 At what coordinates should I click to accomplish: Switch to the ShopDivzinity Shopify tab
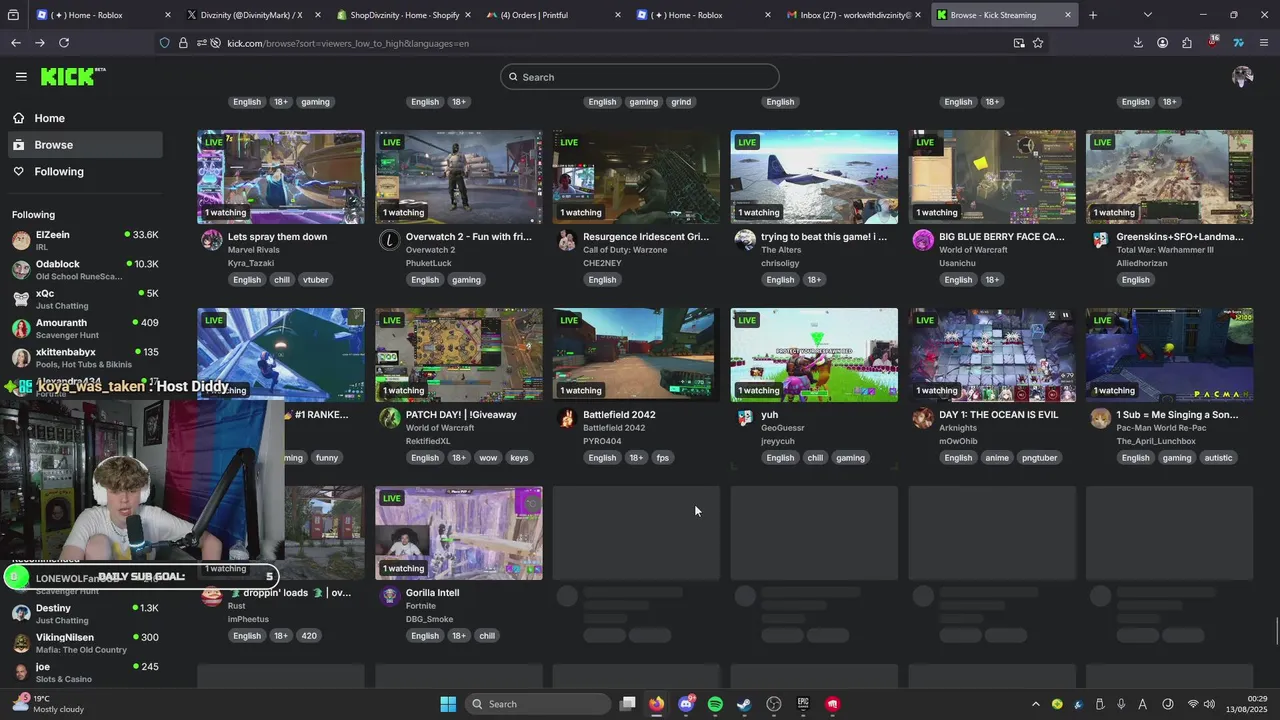coord(402,15)
